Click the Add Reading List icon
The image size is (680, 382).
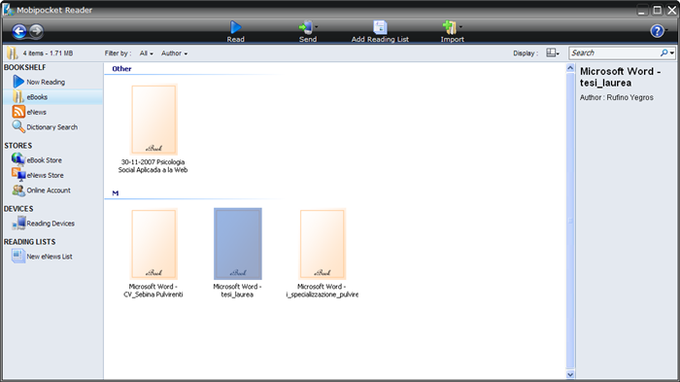(x=380, y=27)
